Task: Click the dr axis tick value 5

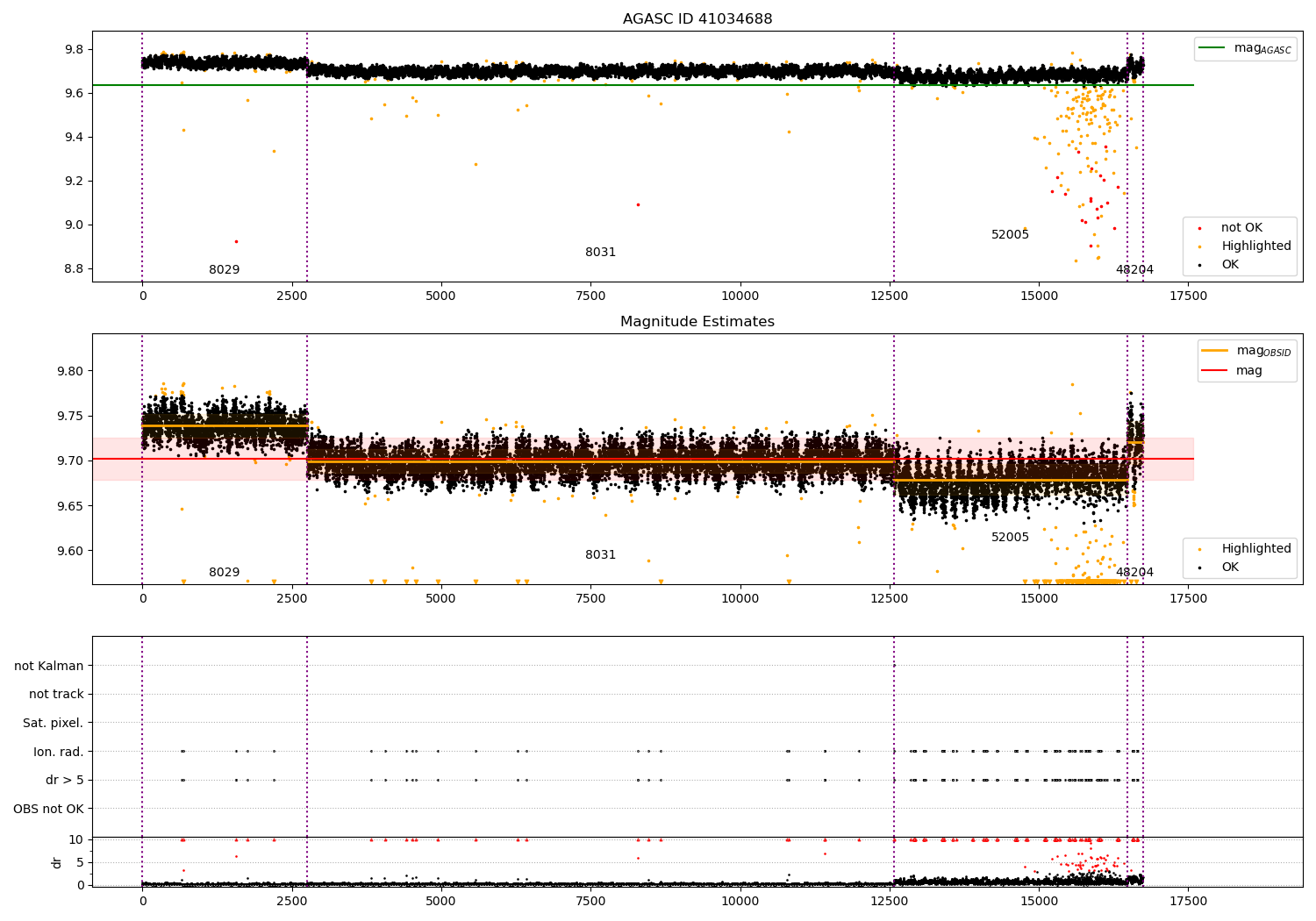Action: pyautogui.click(x=81, y=863)
